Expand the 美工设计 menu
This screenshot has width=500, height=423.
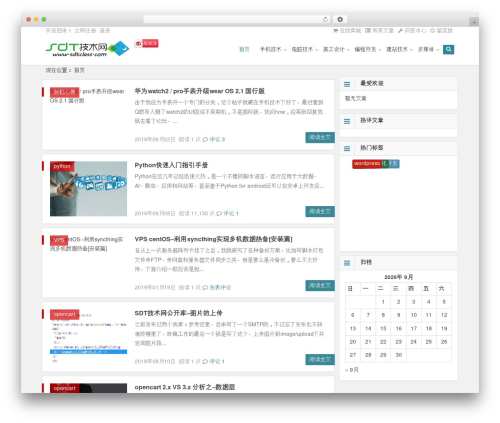[336, 49]
